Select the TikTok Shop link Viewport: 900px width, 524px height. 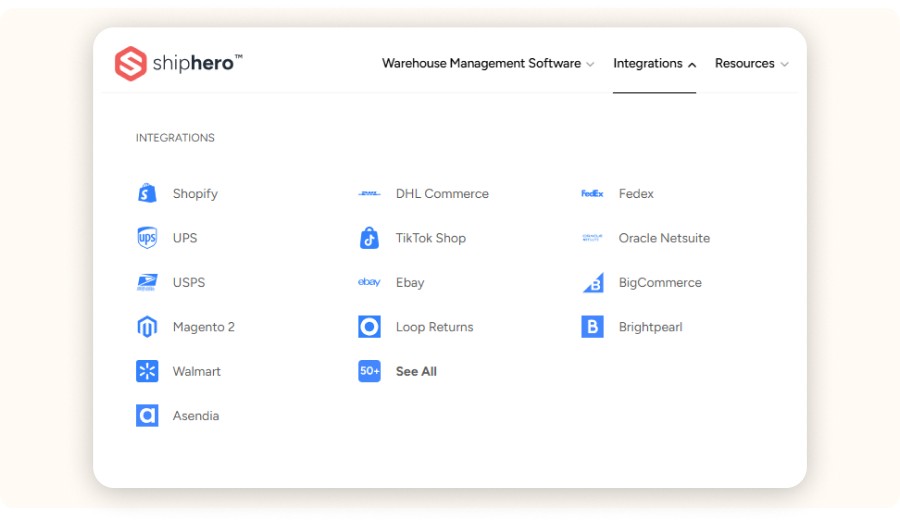pyautogui.click(x=430, y=238)
